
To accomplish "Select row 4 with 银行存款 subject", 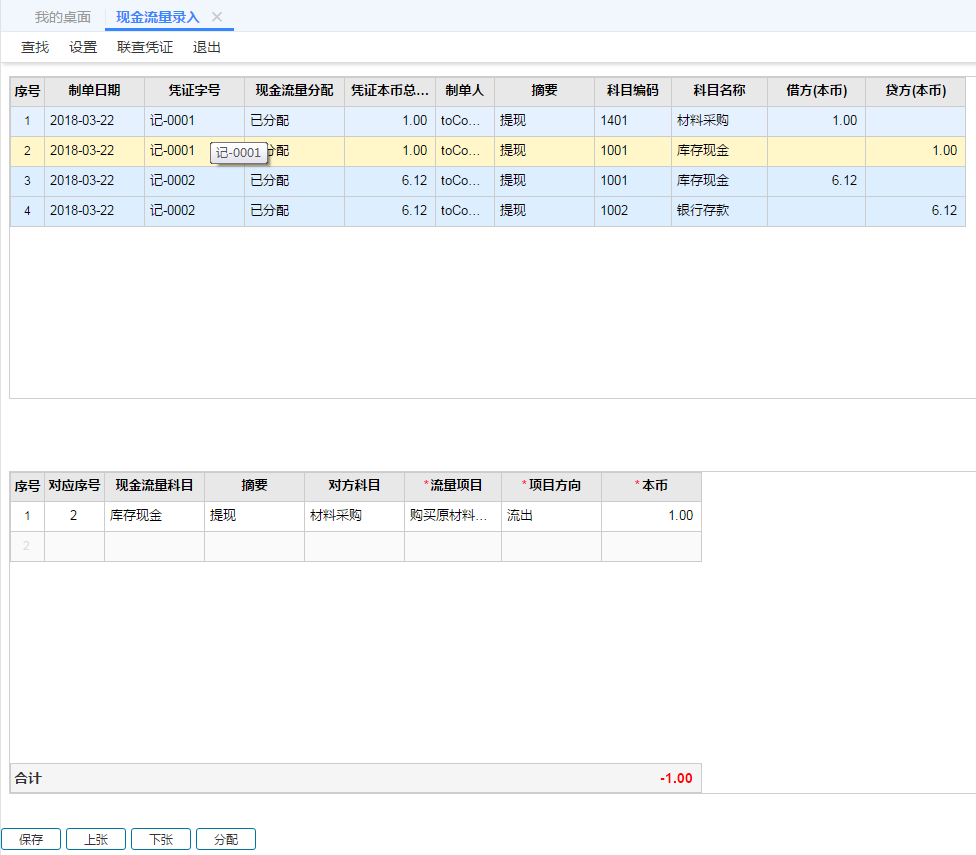I will (x=718, y=211).
